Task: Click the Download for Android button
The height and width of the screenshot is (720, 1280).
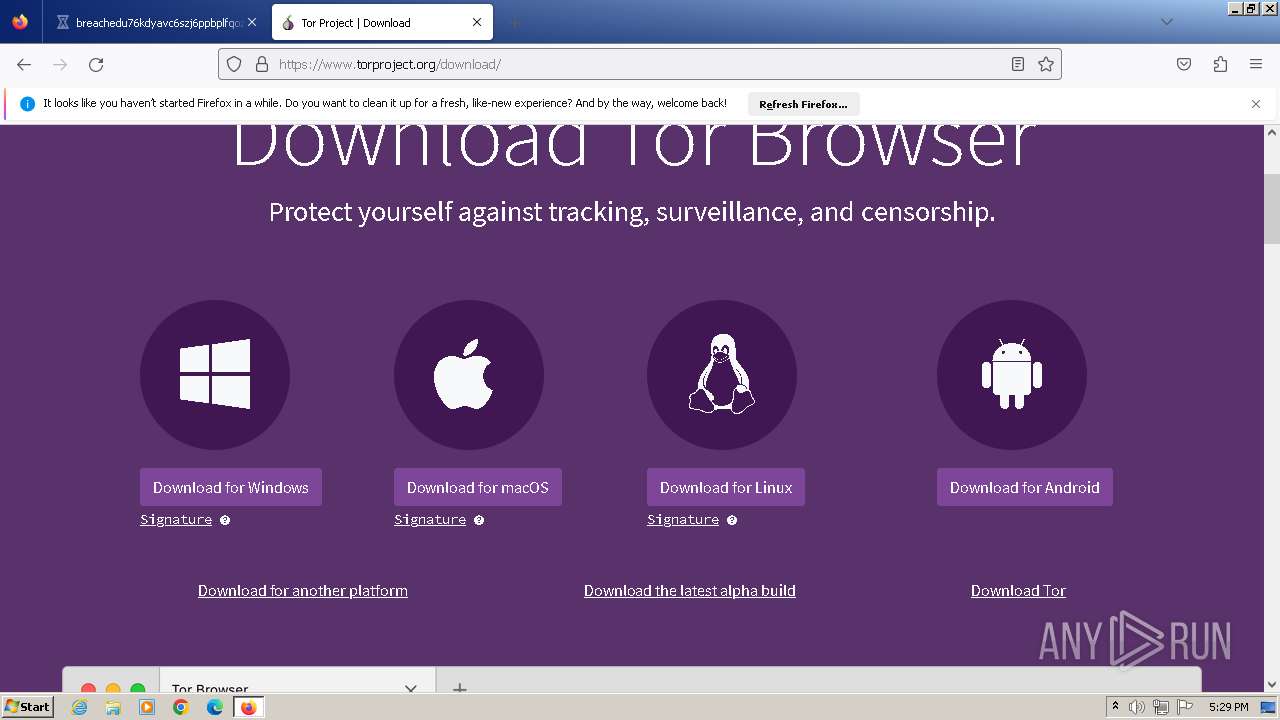Action: (x=1025, y=487)
